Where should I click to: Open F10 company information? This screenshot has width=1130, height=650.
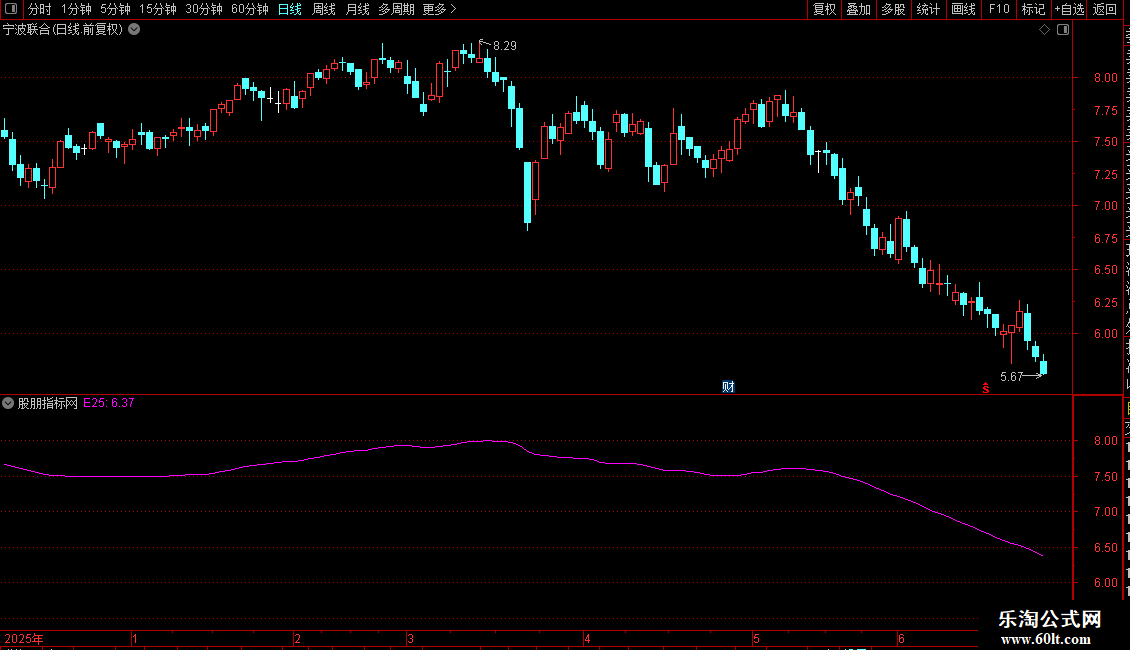click(x=999, y=9)
